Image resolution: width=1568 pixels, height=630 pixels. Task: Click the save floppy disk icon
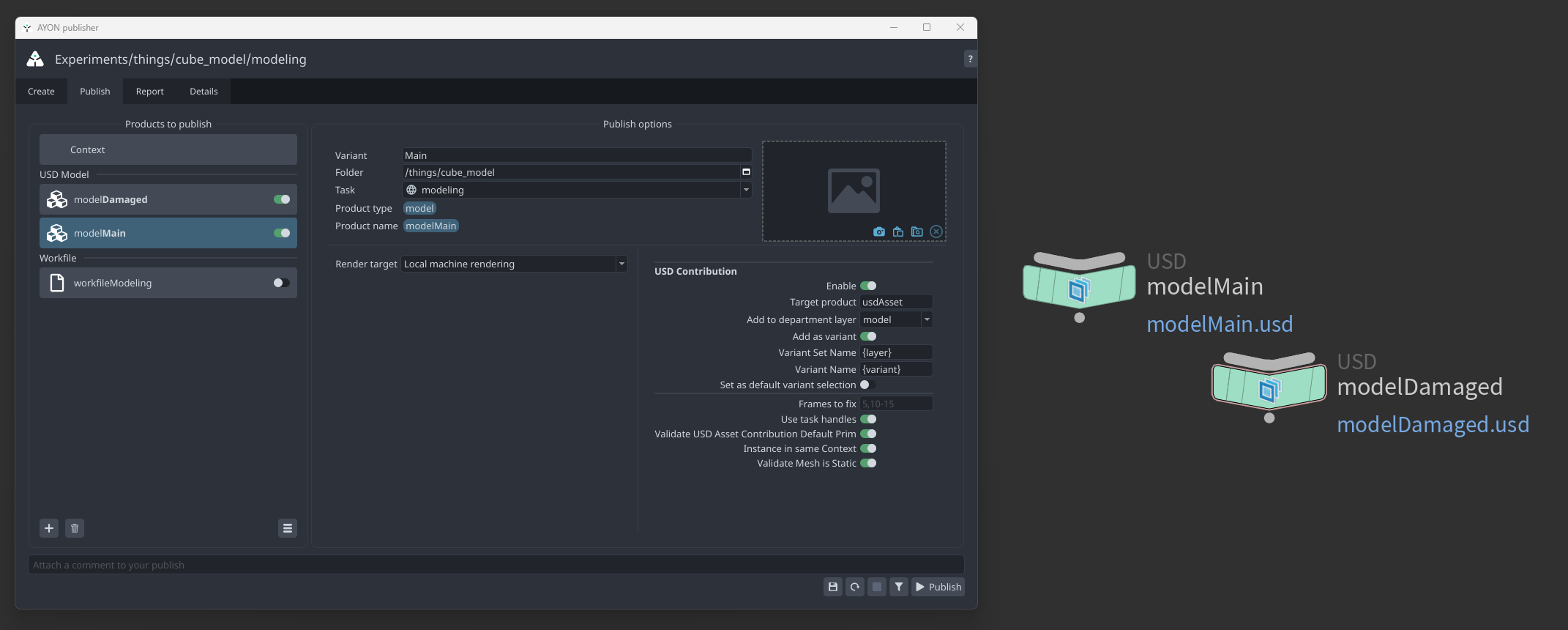point(832,587)
